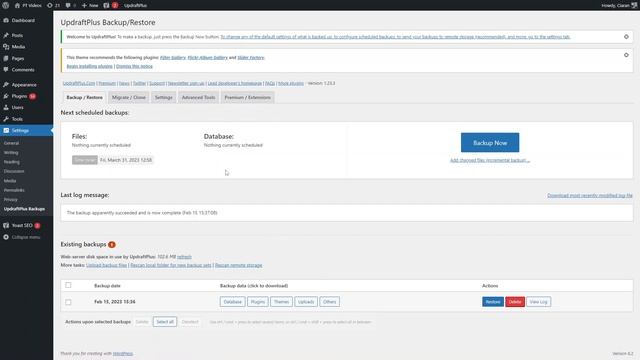The height and width of the screenshot is (360, 640).
Task: Toggle select-all checkbox in backups table header
Action: tap(68, 285)
